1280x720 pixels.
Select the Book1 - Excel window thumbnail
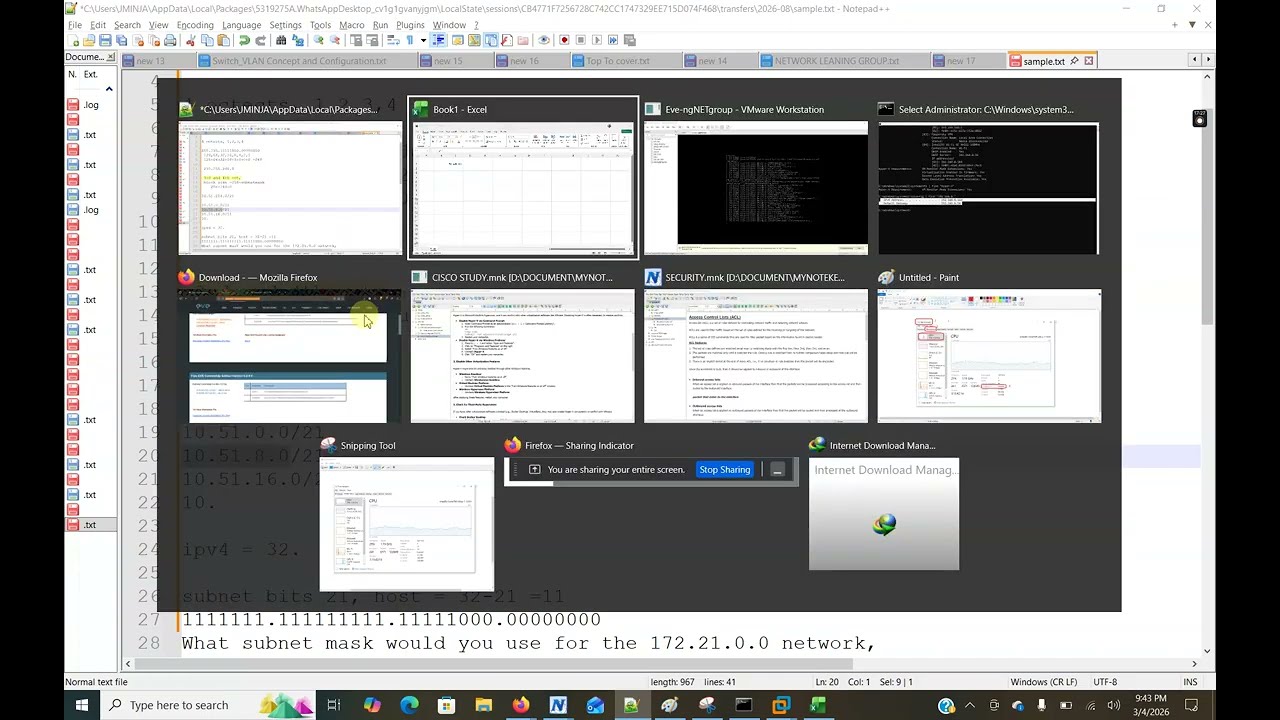[523, 178]
